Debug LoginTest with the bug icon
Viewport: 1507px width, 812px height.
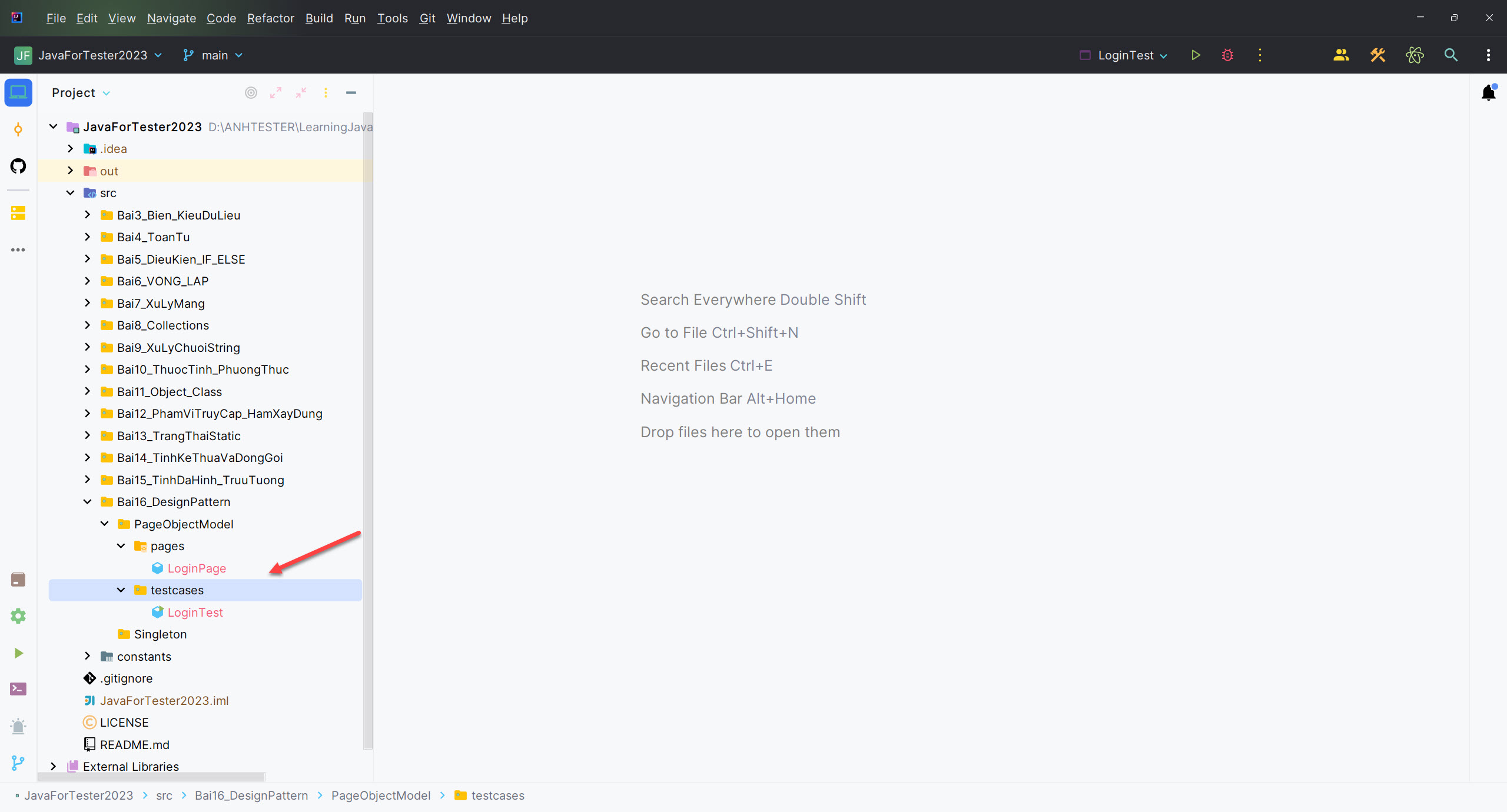(1227, 55)
